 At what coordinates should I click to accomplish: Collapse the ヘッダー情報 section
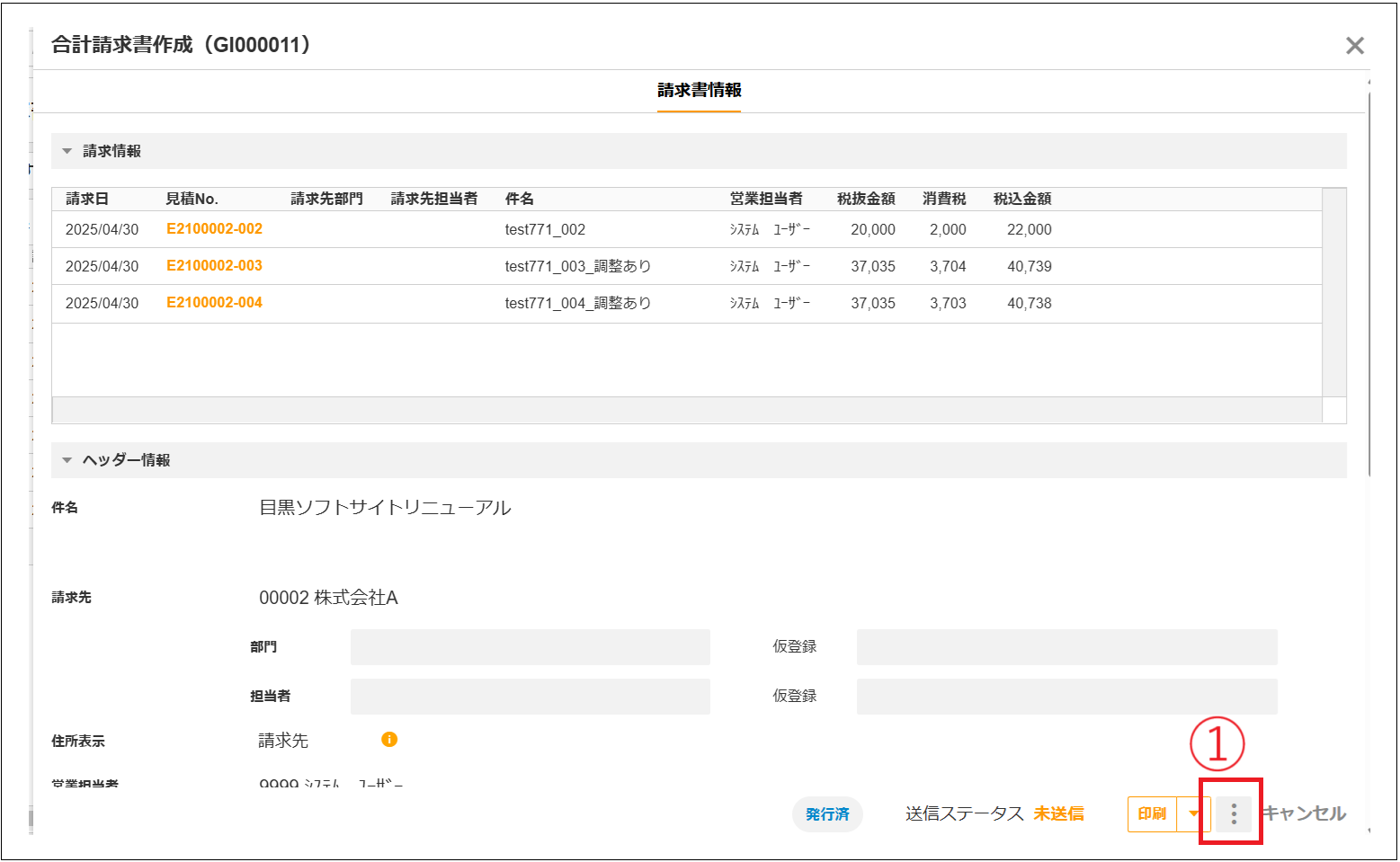click(67, 460)
